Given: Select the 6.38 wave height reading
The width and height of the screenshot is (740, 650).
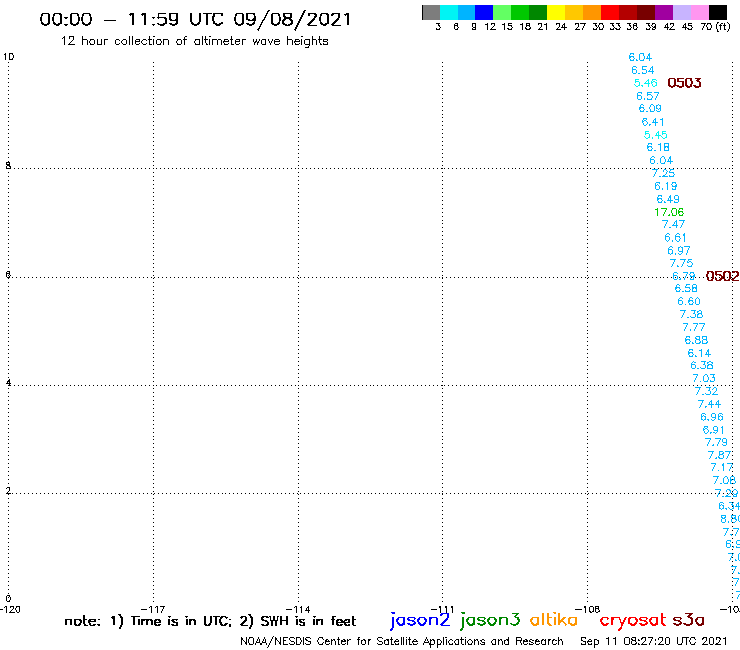Looking at the screenshot, I should pos(702,365).
